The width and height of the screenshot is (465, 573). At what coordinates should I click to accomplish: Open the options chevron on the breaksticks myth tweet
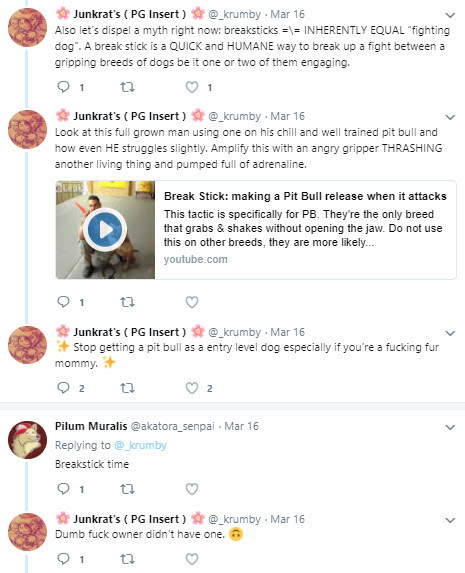tap(450, 15)
